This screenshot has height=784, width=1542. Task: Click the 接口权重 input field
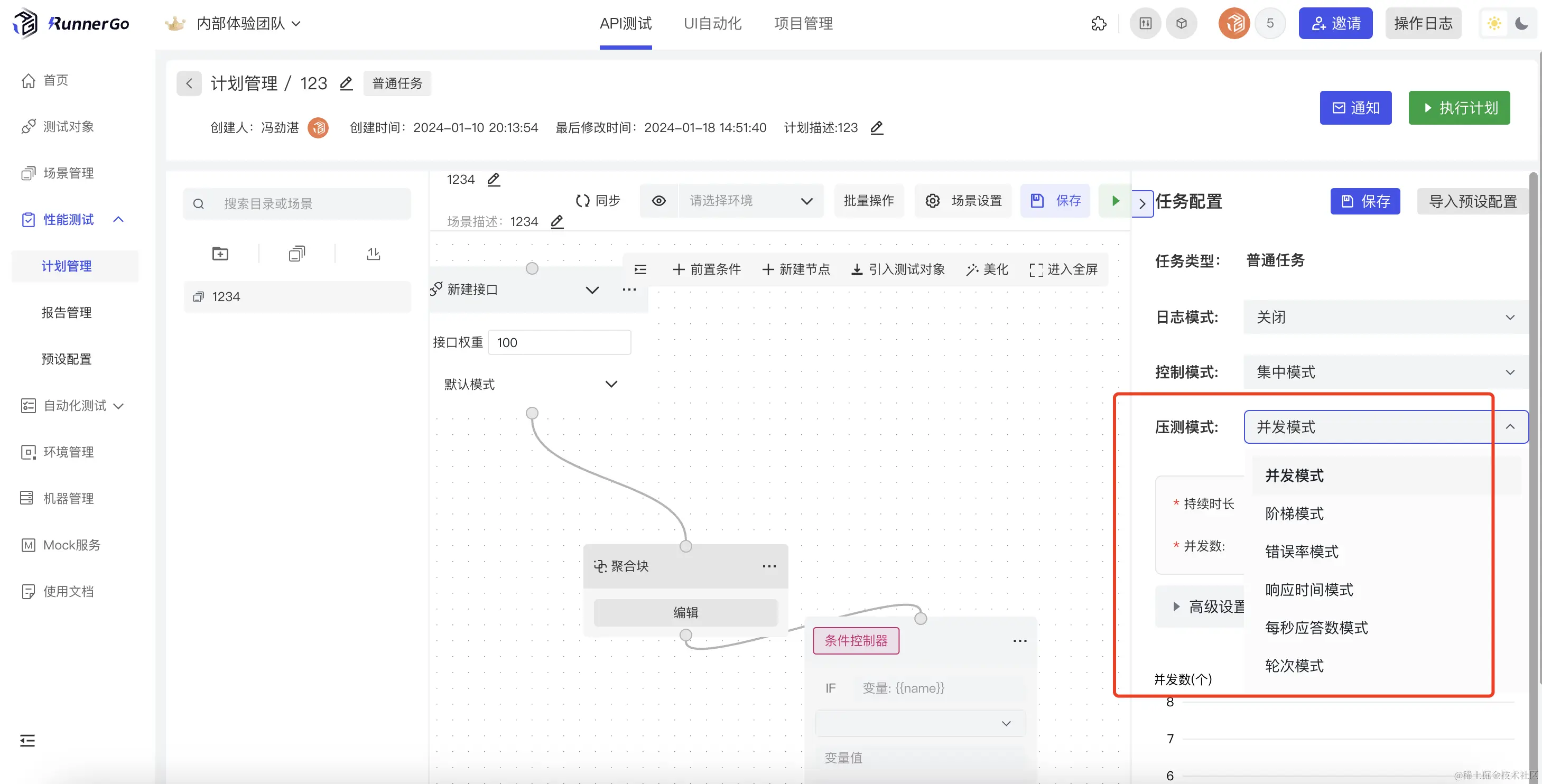click(559, 343)
